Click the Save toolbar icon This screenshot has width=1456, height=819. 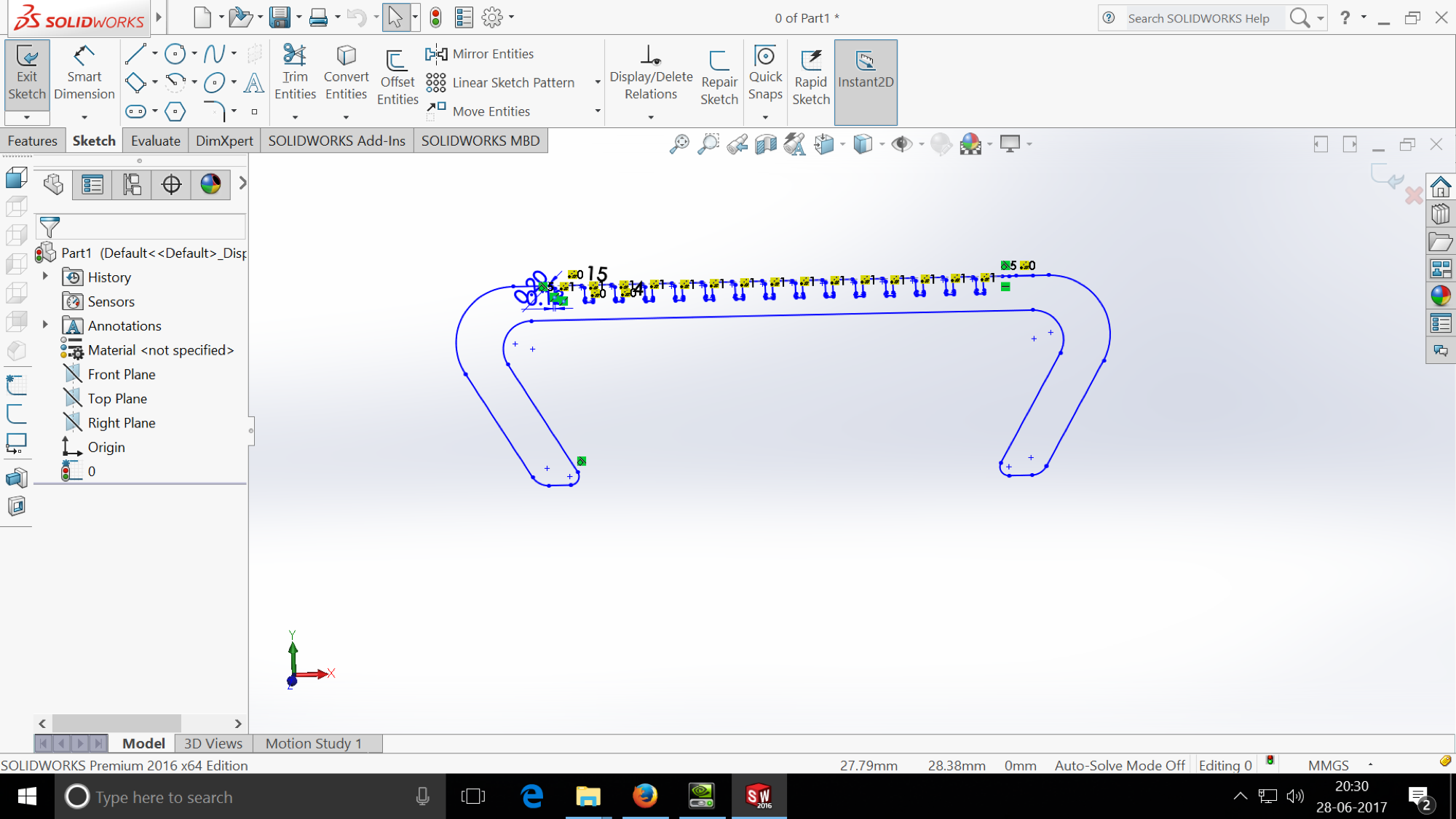(280, 17)
